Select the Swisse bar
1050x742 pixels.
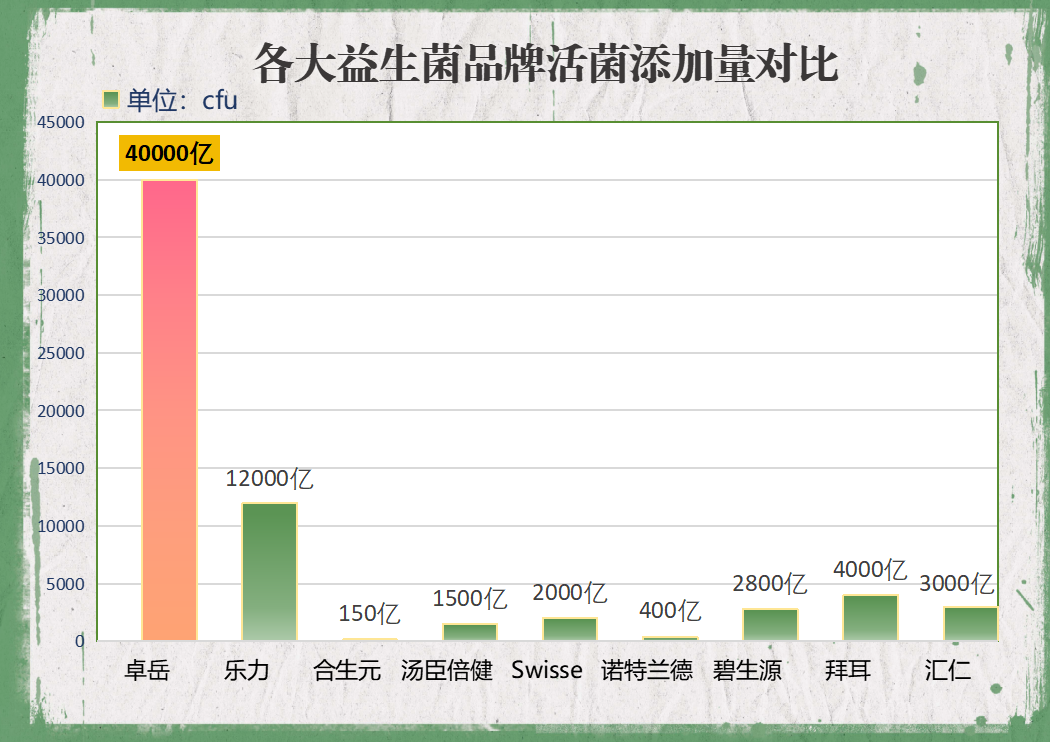(x=570, y=629)
